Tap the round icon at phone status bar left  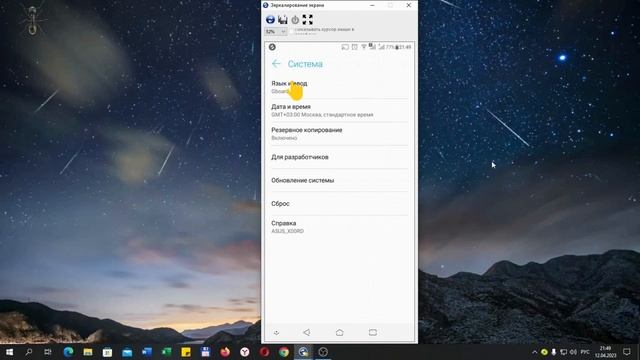[272, 47]
